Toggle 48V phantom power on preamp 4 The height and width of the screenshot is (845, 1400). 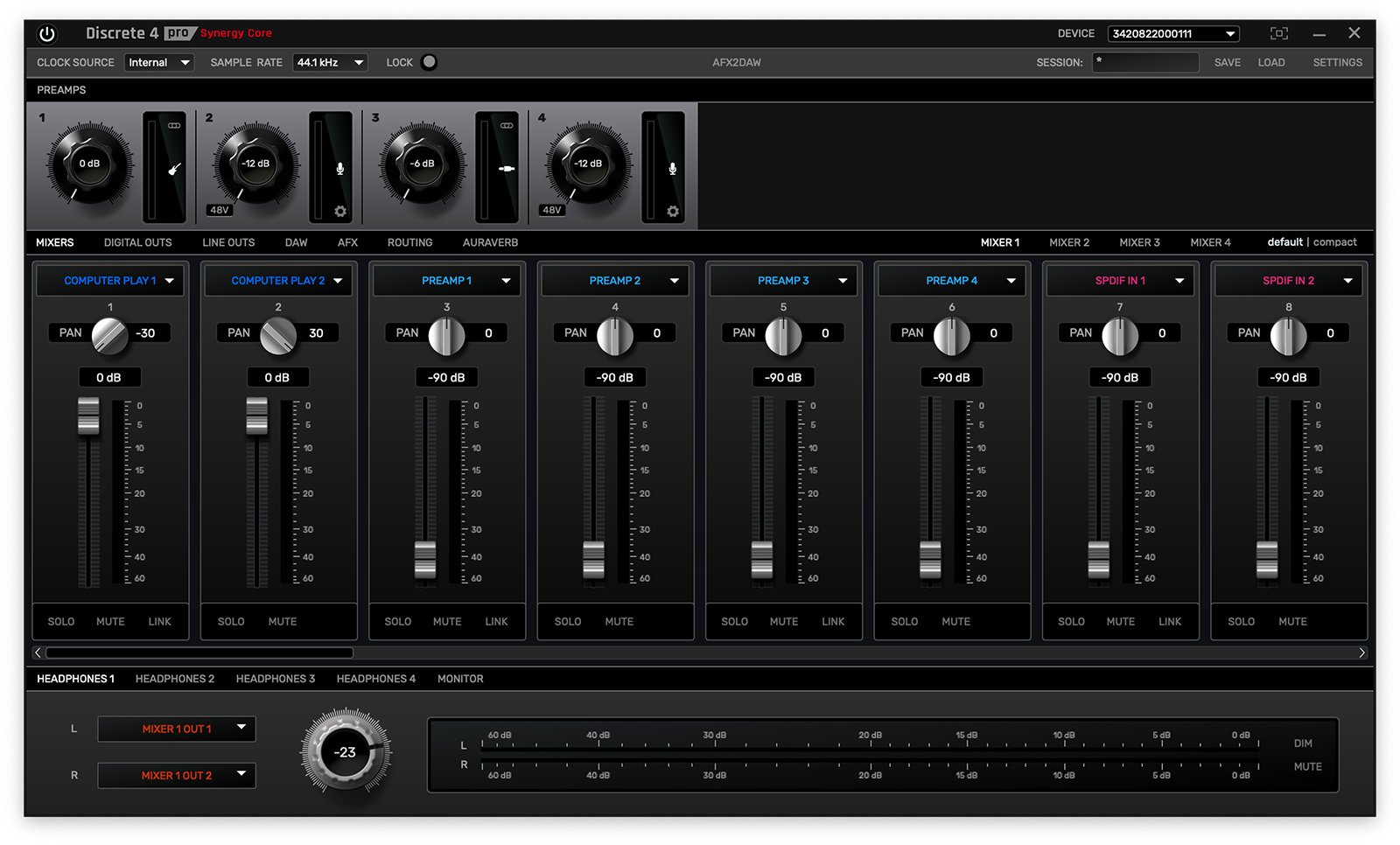pos(552,210)
